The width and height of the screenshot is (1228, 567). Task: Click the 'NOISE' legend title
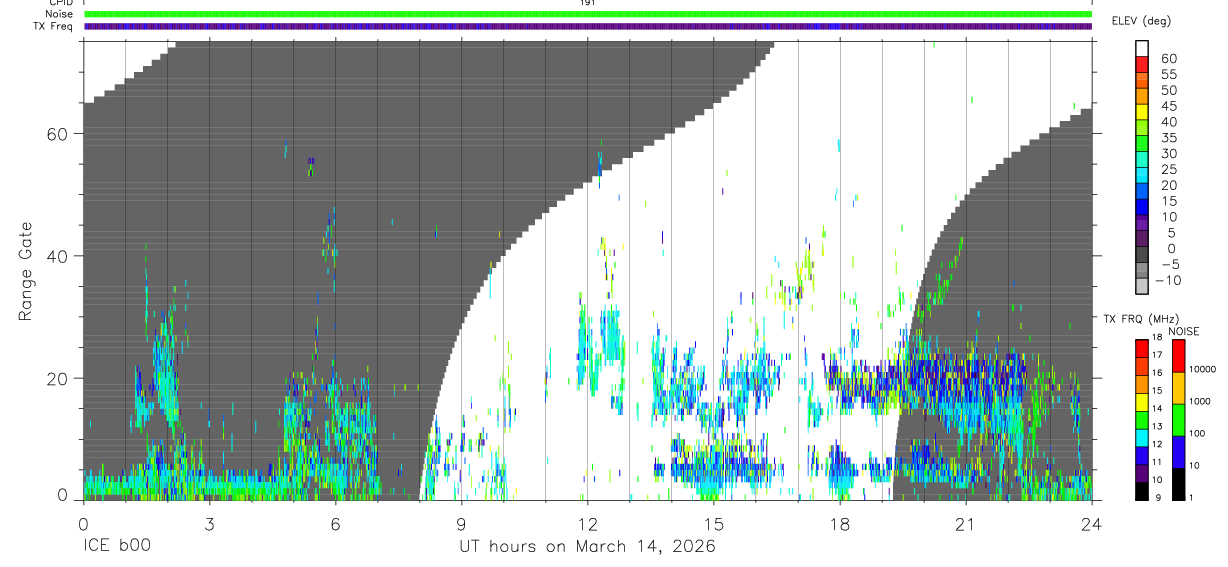tap(1183, 331)
